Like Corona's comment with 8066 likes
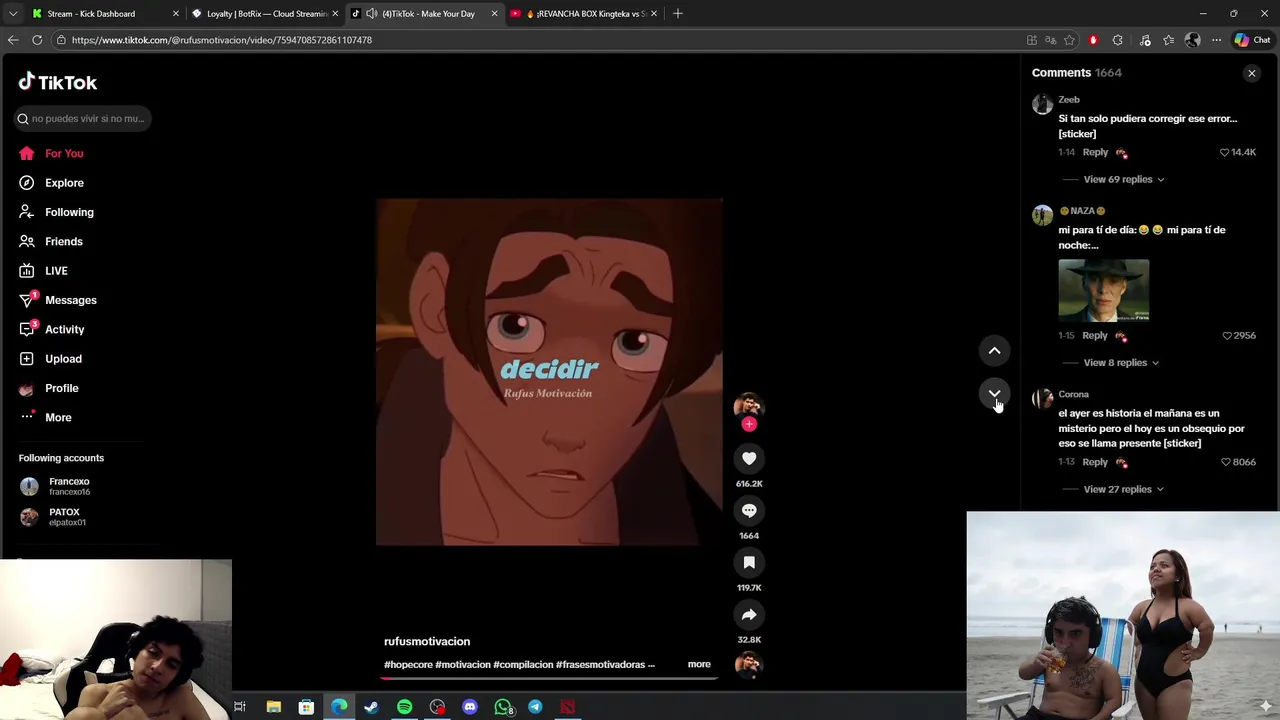This screenshot has height=720, width=1280. [x=1226, y=462]
